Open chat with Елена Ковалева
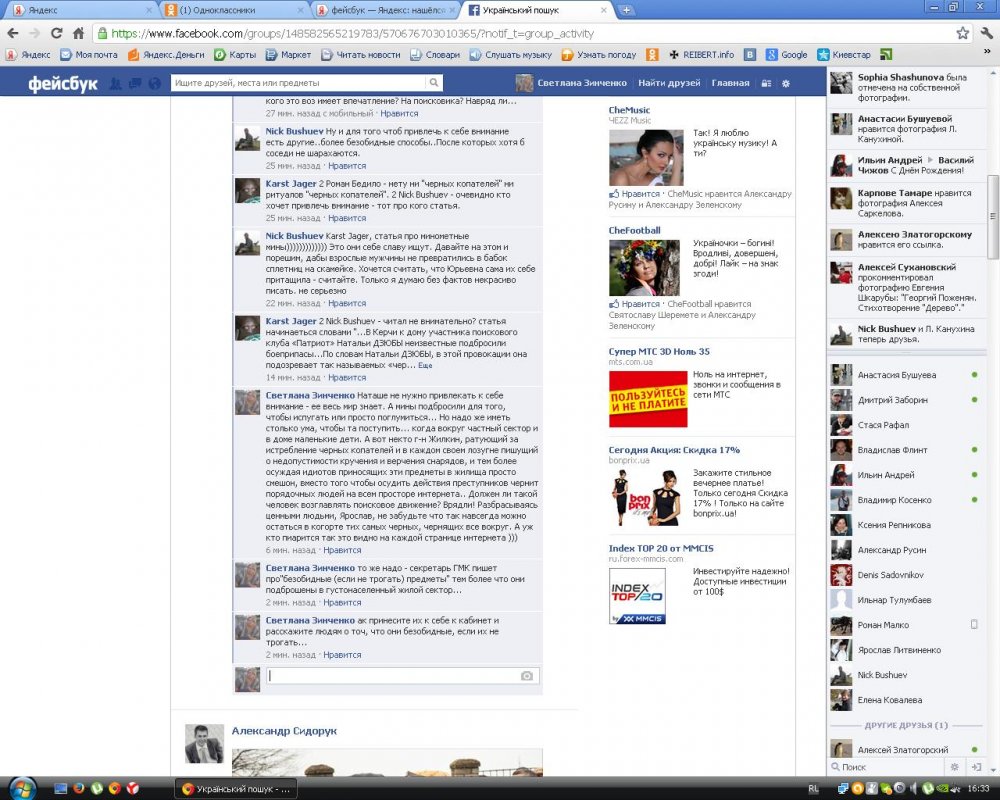Image resolution: width=1000 pixels, height=800 pixels. tap(904, 700)
